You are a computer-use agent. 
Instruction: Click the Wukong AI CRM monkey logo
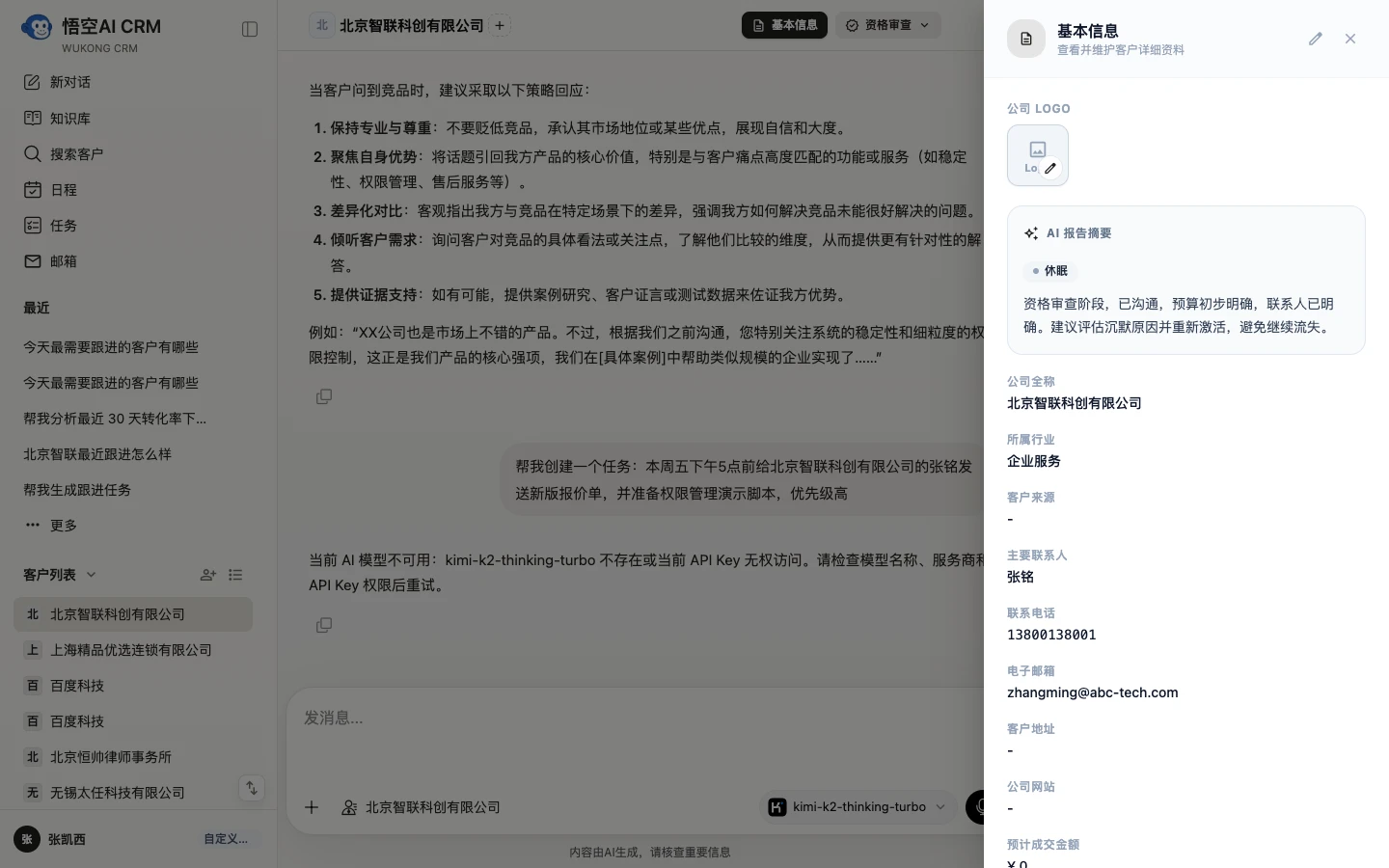[37, 28]
